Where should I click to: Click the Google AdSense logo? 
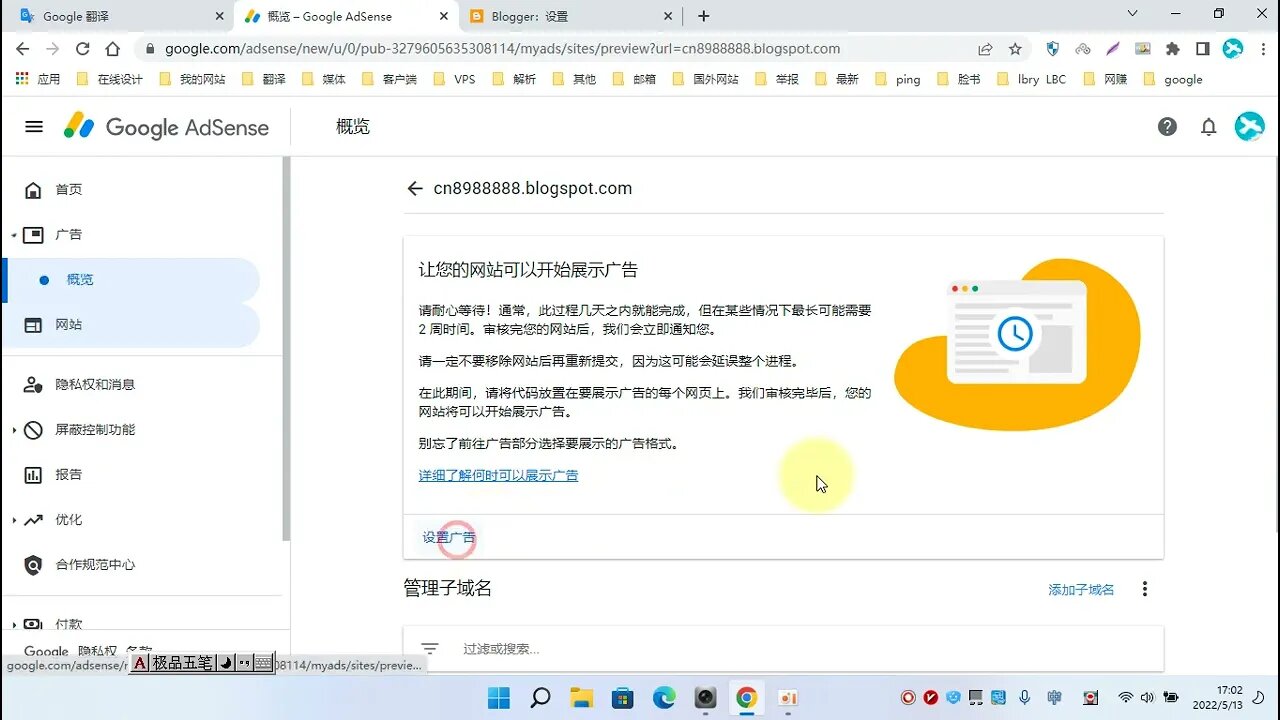[x=166, y=127]
